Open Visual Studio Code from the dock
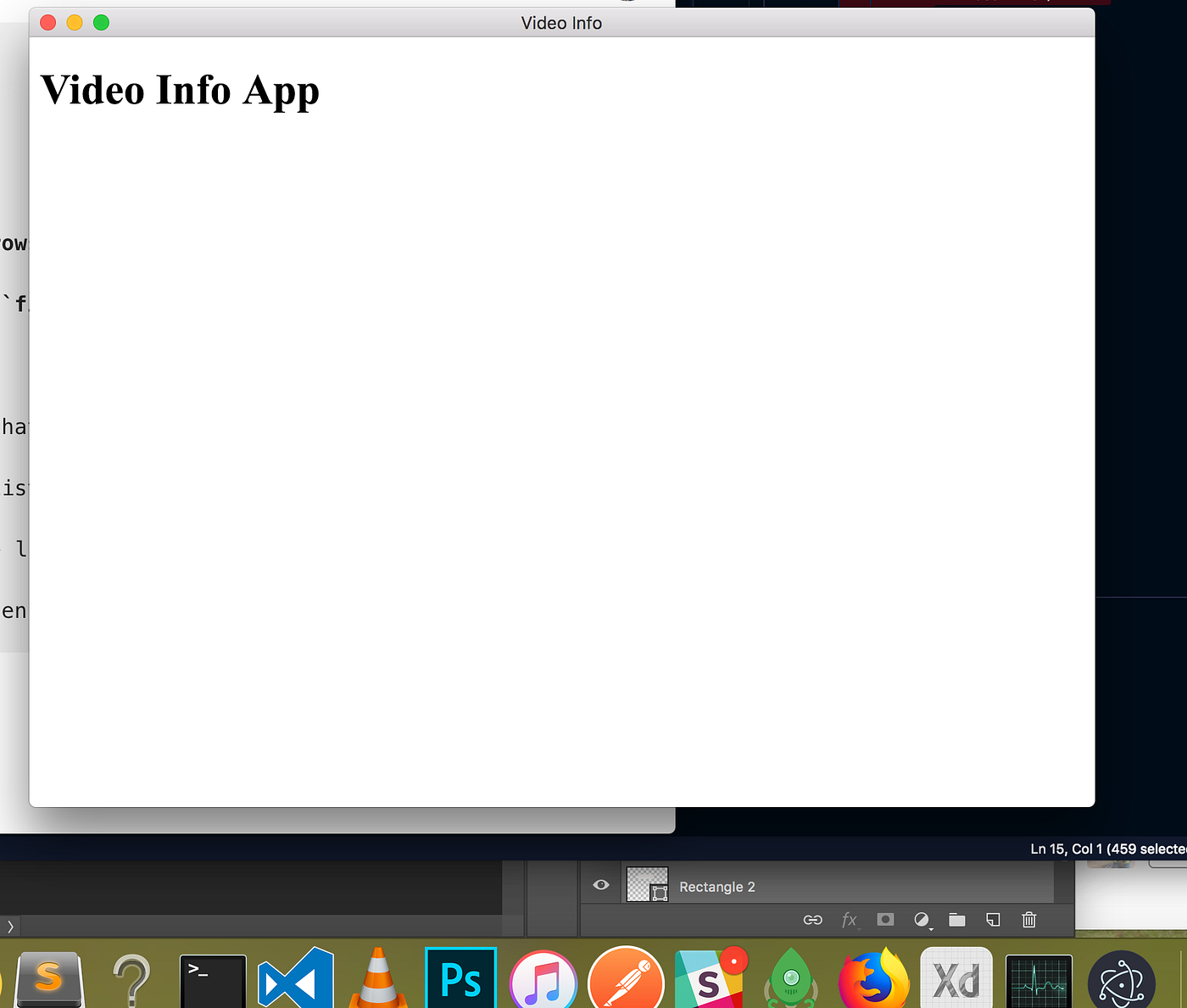 (x=295, y=979)
